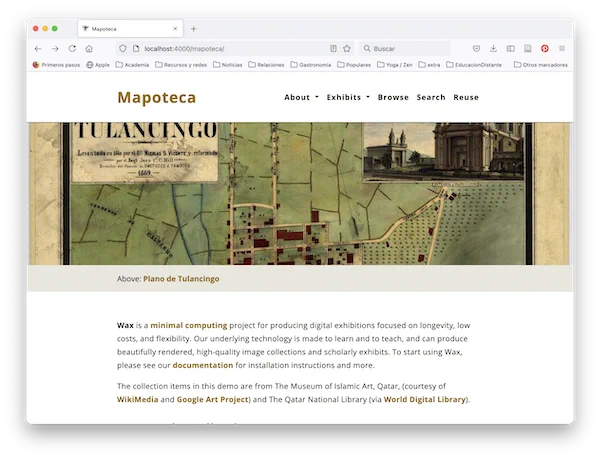600x459 pixels.
Task: Click the localhost:4000/mapoteca address field
Action: click(235, 49)
